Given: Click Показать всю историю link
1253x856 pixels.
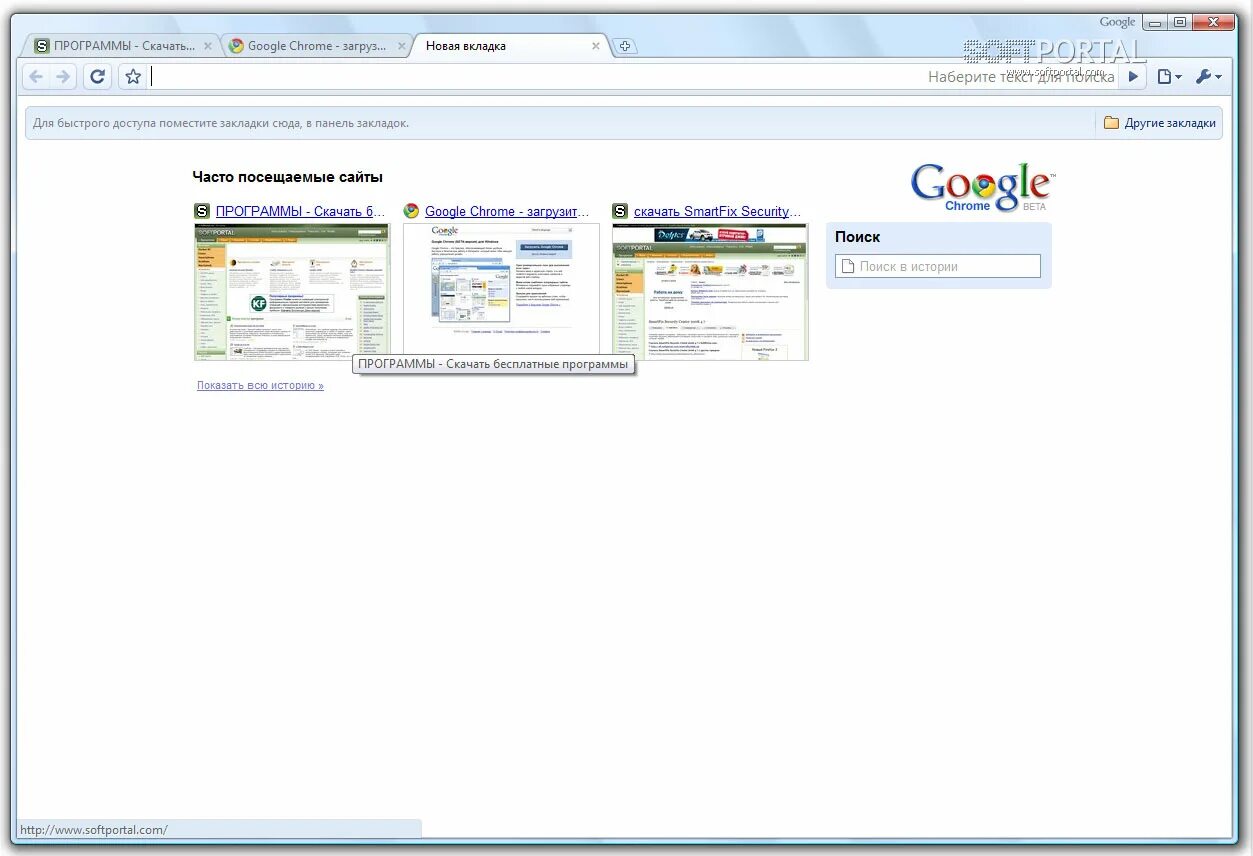Looking at the screenshot, I should (x=260, y=385).
